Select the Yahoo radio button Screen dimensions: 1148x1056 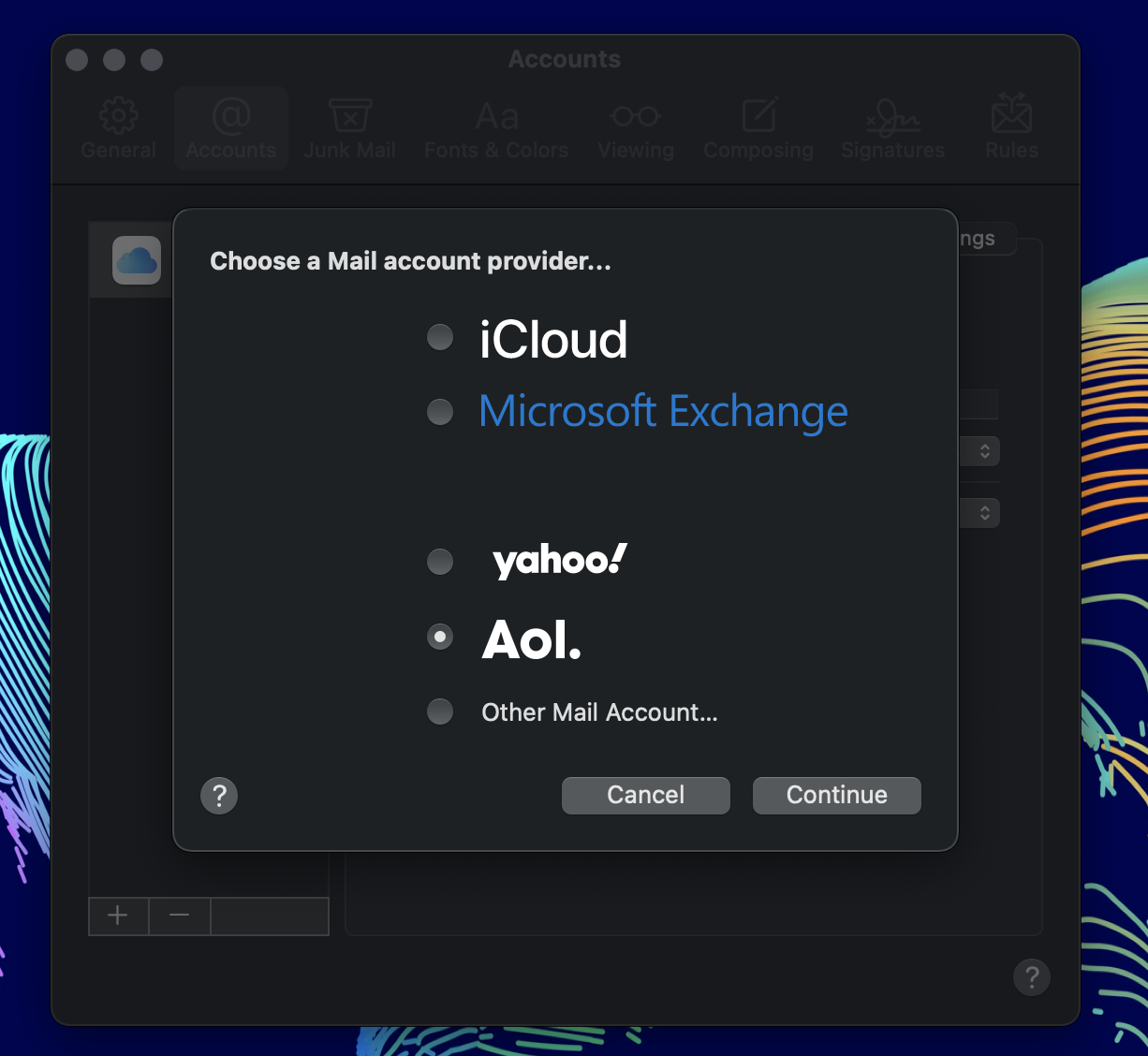(440, 562)
